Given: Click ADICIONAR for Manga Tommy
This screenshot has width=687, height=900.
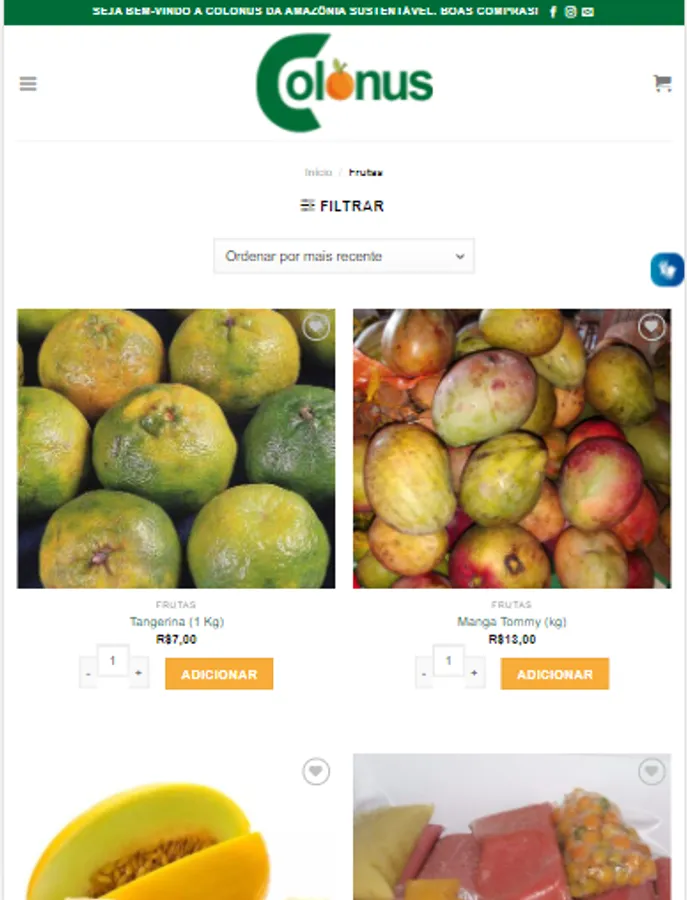Looking at the screenshot, I should point(555,674).
